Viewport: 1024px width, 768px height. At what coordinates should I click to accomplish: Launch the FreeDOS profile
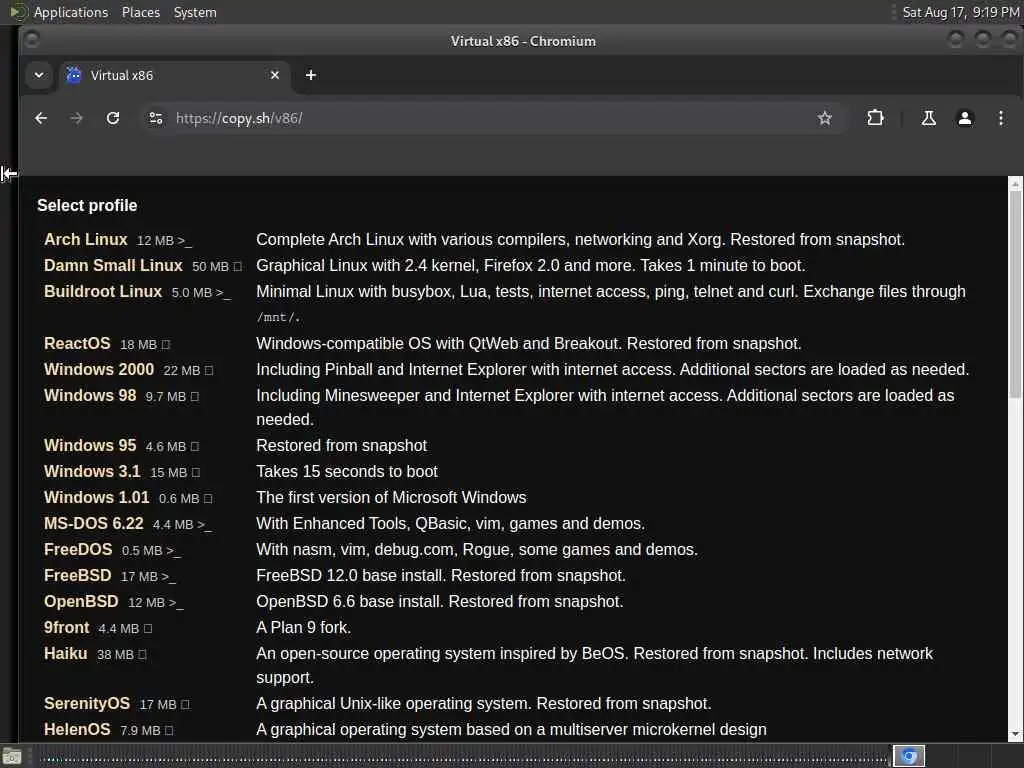[78, 550]
